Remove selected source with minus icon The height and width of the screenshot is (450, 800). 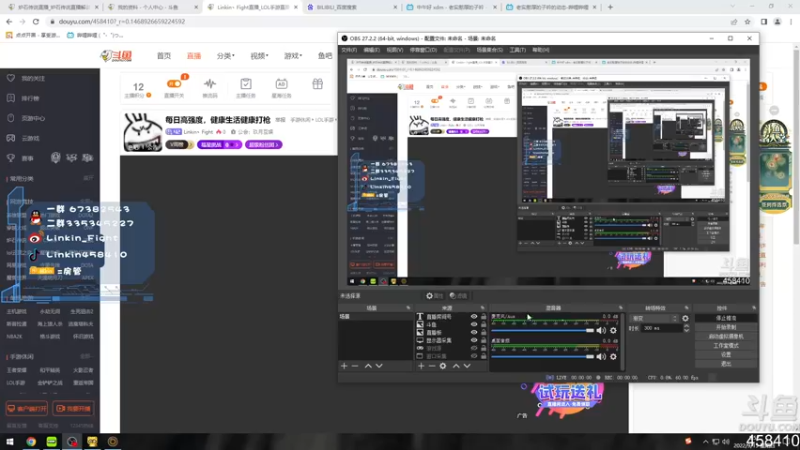coord(432,366)
